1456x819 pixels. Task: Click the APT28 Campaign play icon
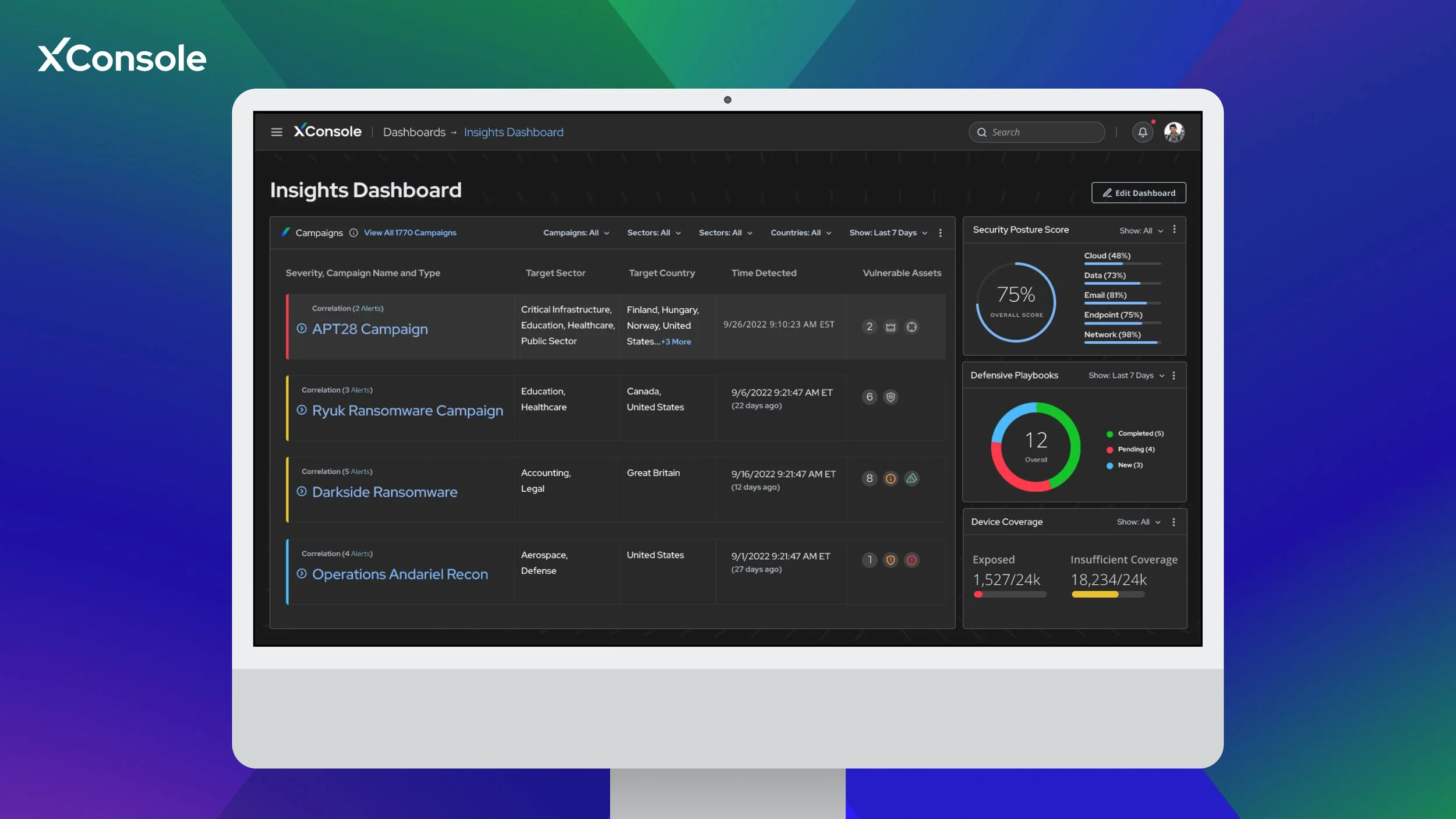click(302, 329)
